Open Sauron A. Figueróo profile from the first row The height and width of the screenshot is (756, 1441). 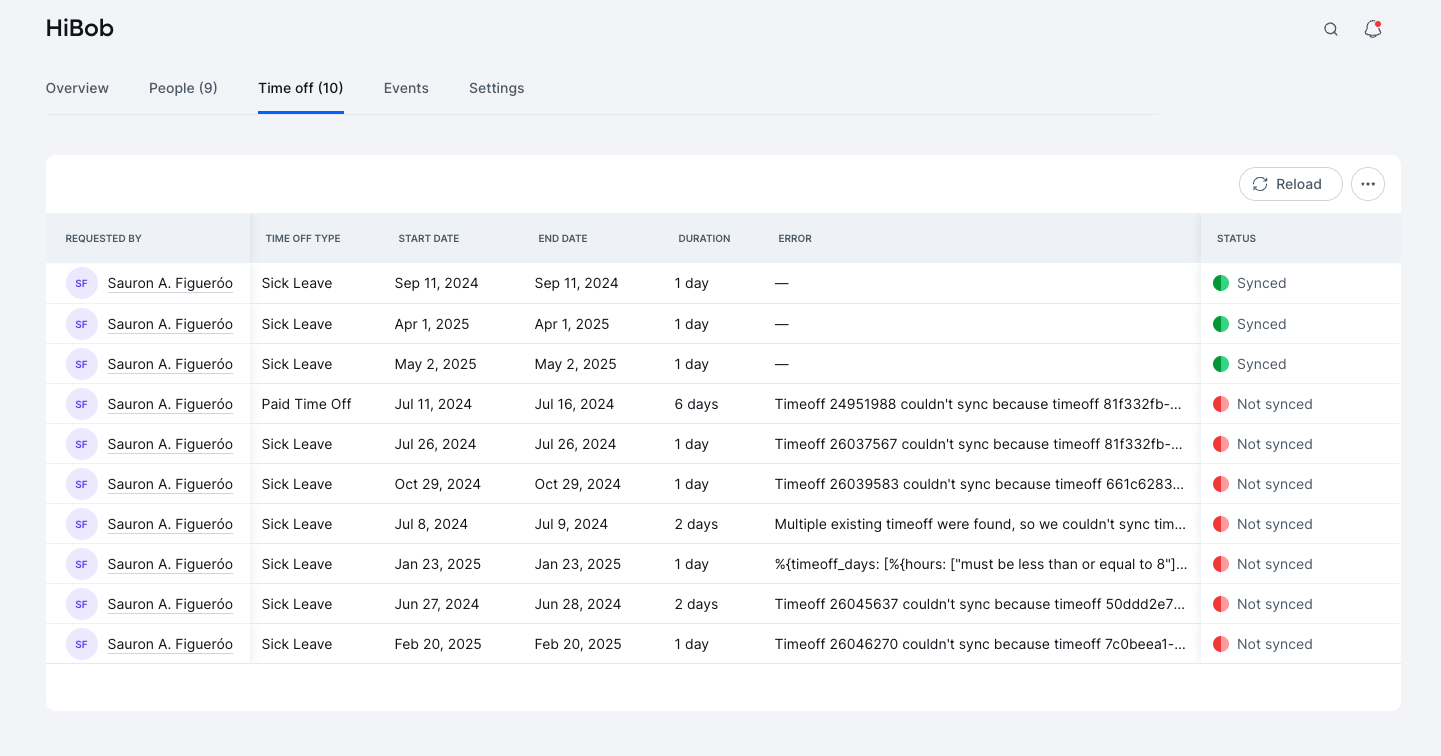tap(170, 283)
